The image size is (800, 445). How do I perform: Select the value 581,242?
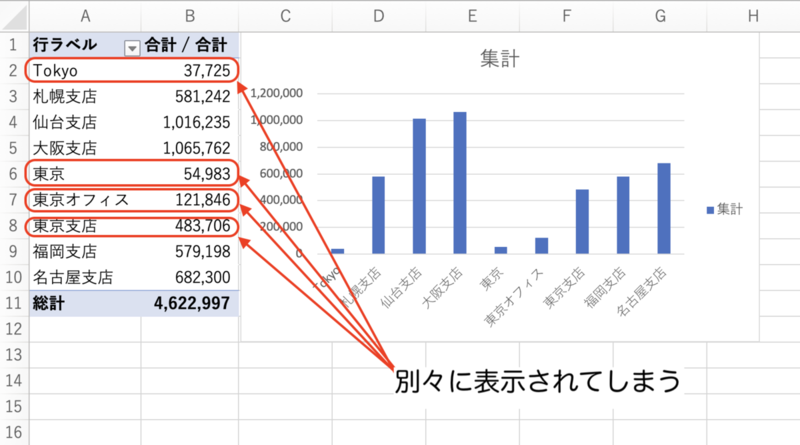pos(203,96)
